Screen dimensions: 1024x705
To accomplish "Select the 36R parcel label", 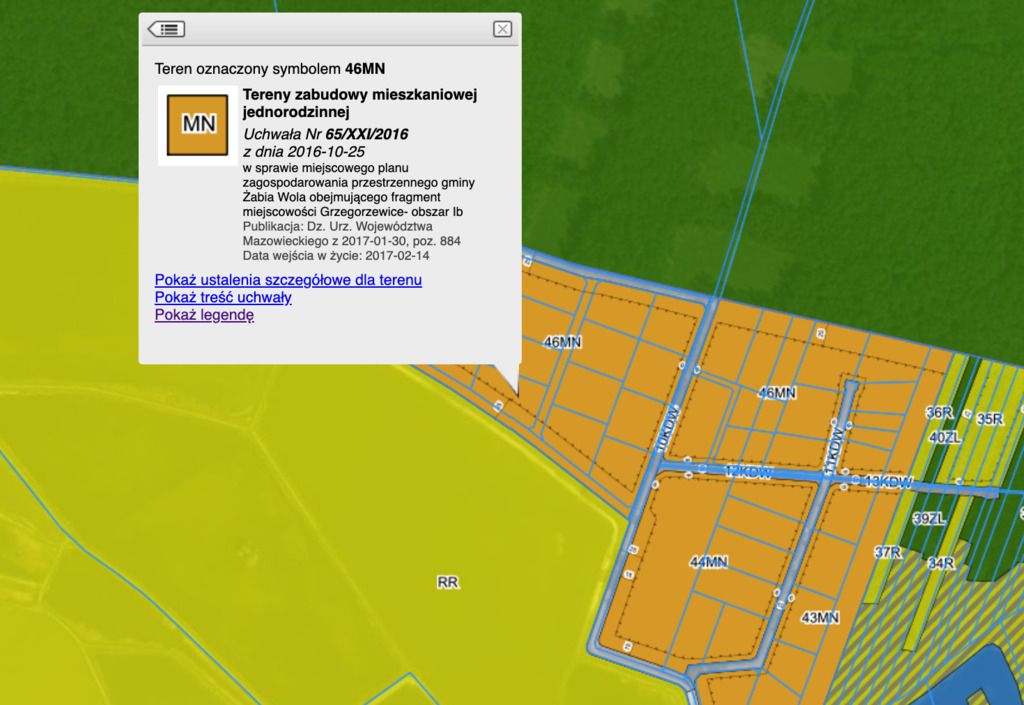I will [939, 413].
